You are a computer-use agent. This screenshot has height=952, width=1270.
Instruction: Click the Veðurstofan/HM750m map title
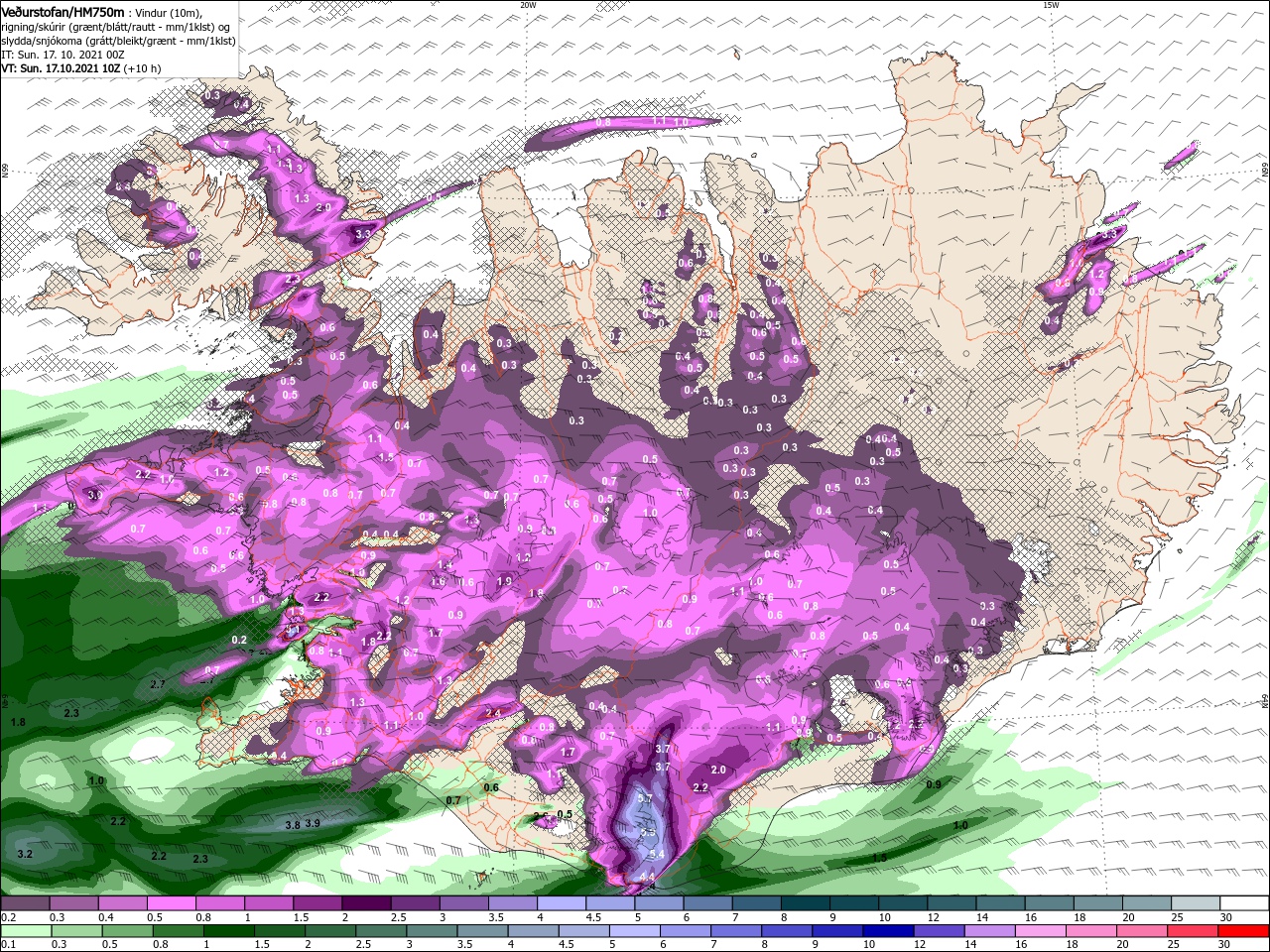click(x=63, y=11)
